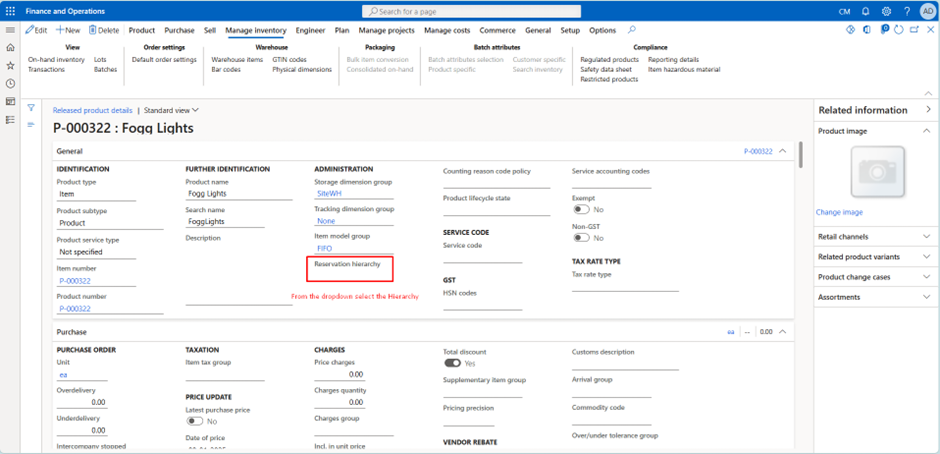Image resolution: width=940 pixels, height=454 pixels.
Task: Open the AD user profile avatar
Action: click(927, 11)
